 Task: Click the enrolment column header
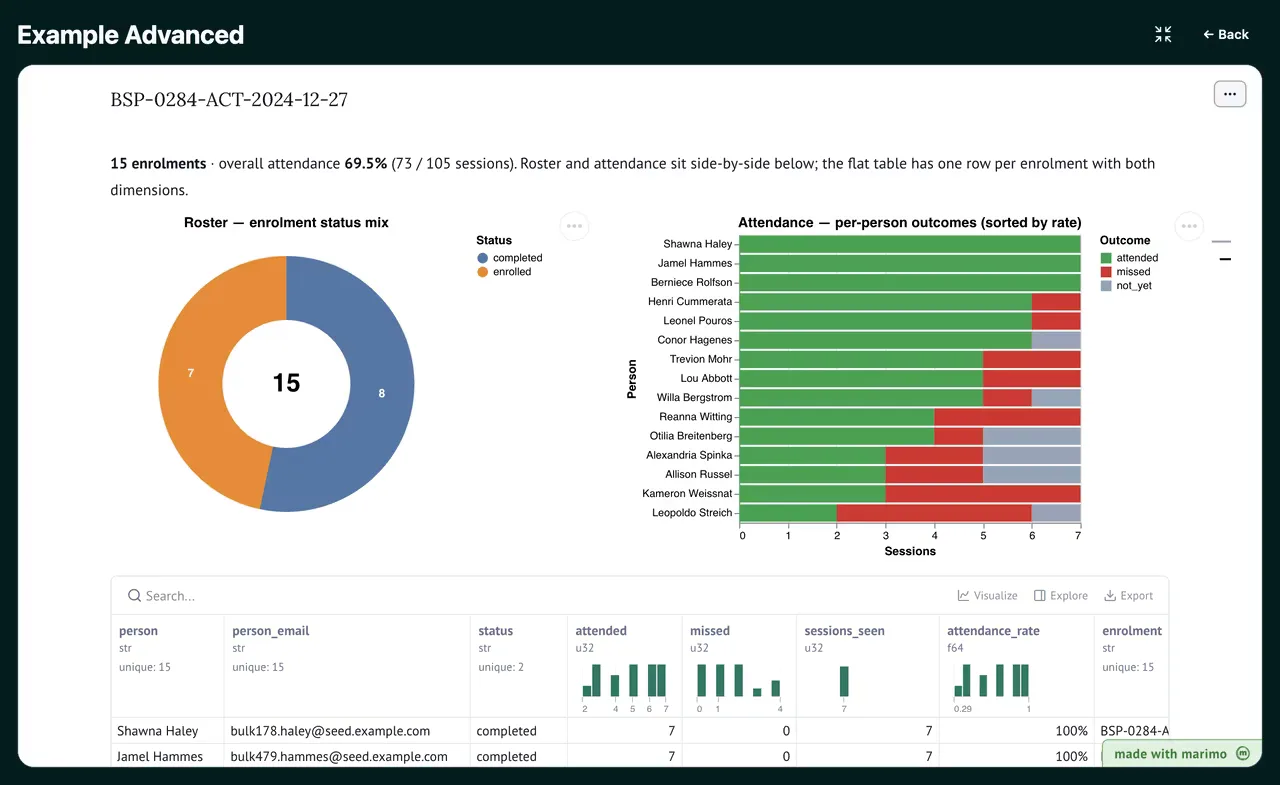(x=1131, y=631)
